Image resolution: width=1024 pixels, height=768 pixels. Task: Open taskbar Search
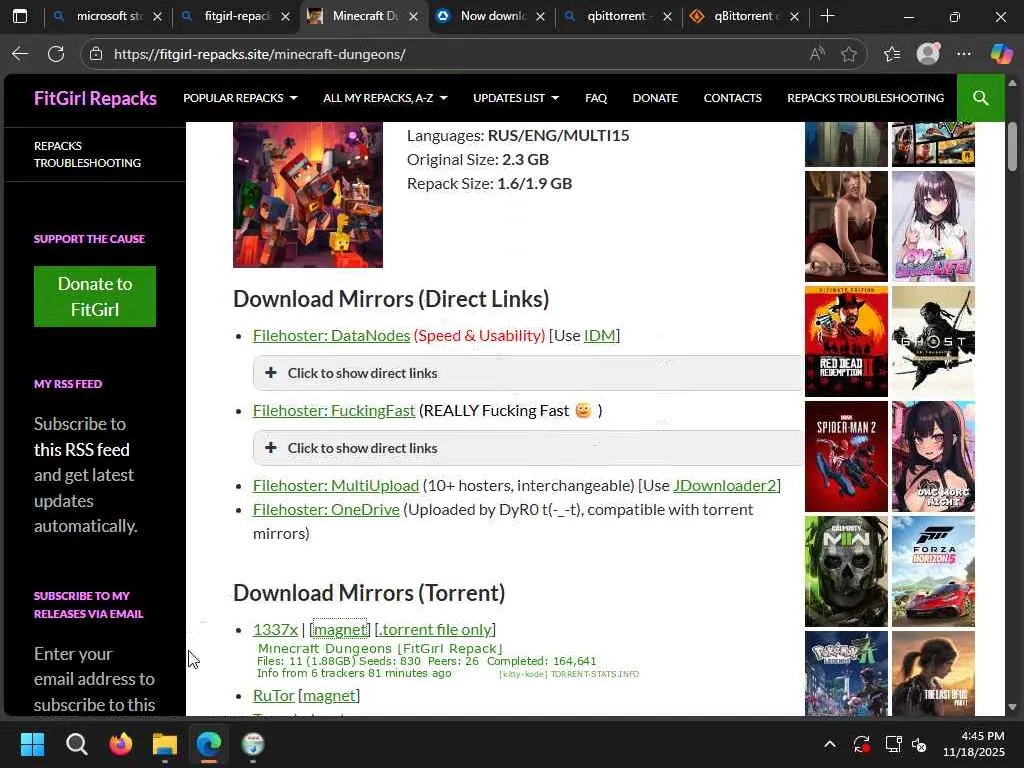pos(76,744)
